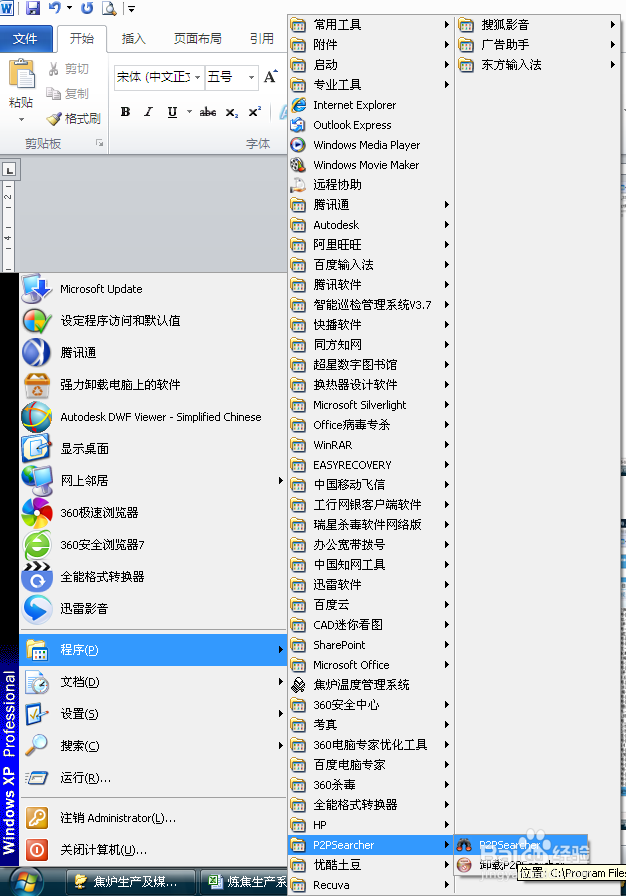Switch to the 开始 ribbon tab

point(81,38)
